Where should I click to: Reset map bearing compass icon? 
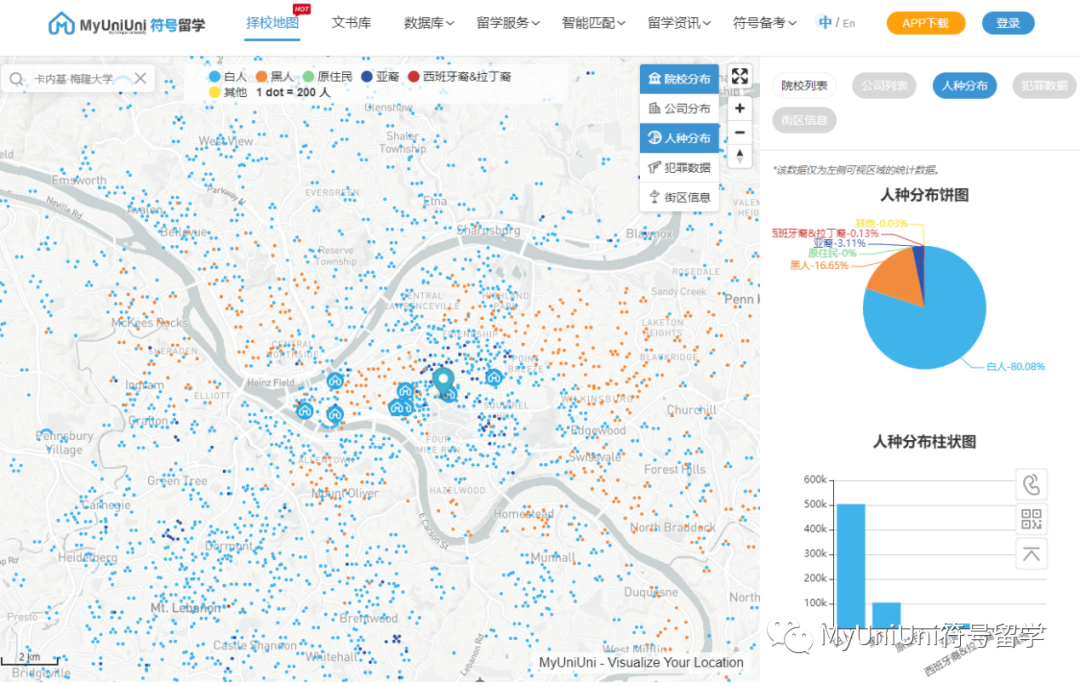click(740, 156)
